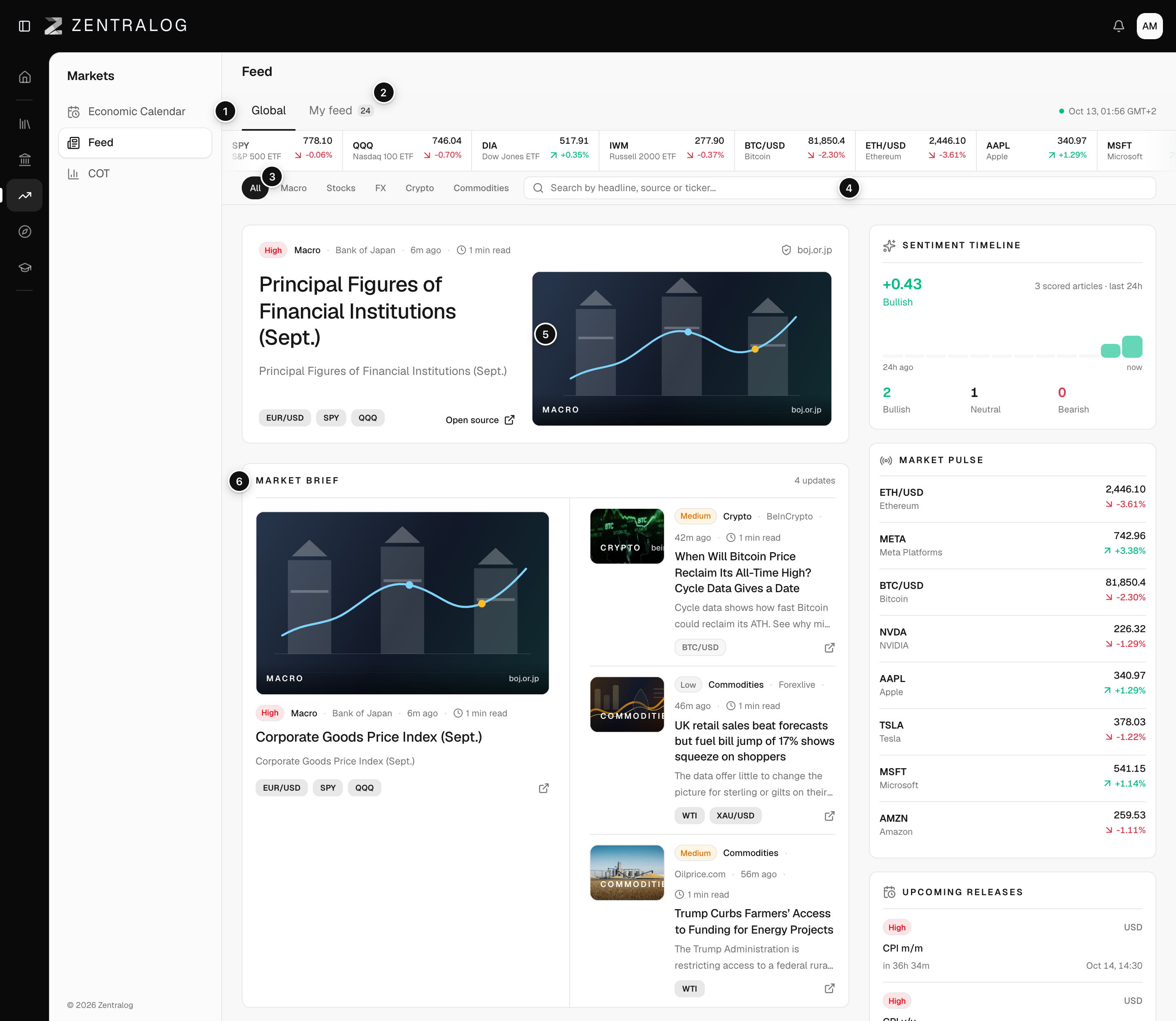
Task: Open external link for Bitcoin article
Action: [x=830, y=648]
